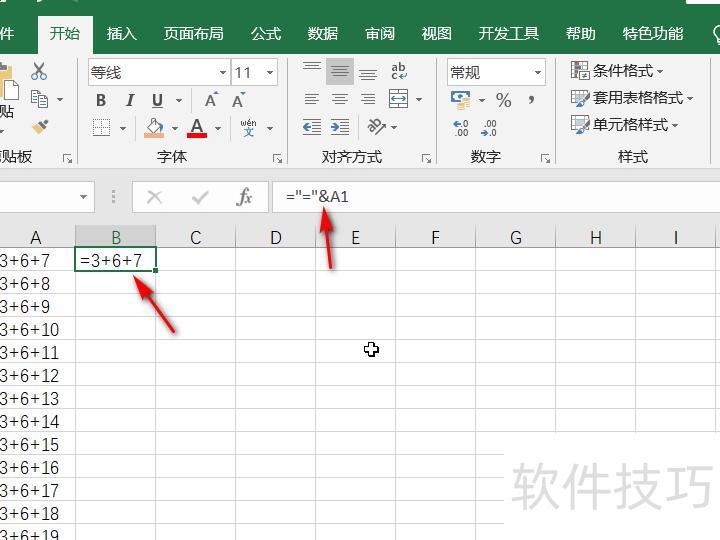720x540 pixels.
Task: Toggle wrap text icon
Action: tap(399, 71)
